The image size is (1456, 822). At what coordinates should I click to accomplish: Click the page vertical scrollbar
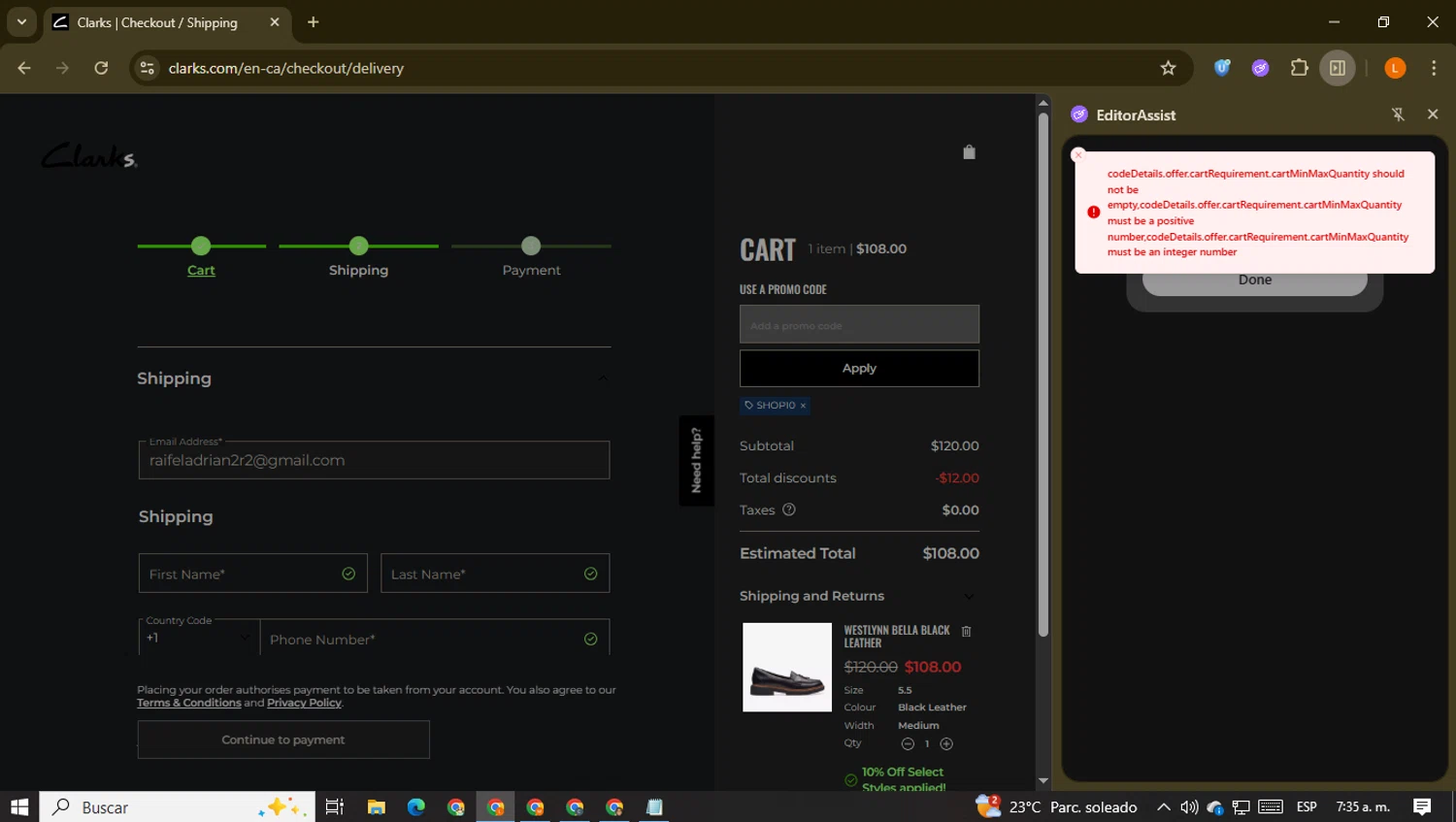(x=1043, y=375)
